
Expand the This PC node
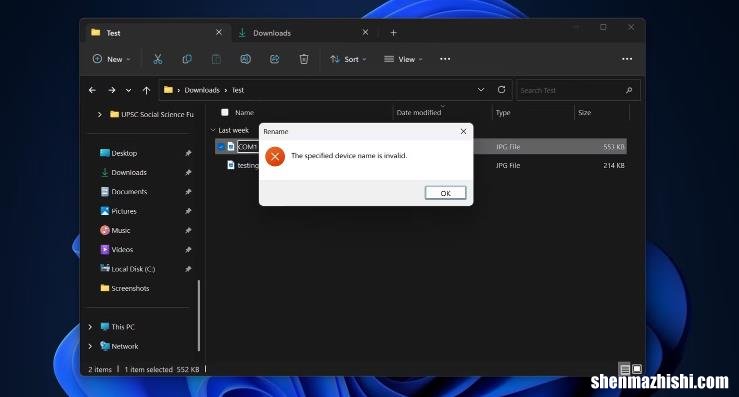90,327
